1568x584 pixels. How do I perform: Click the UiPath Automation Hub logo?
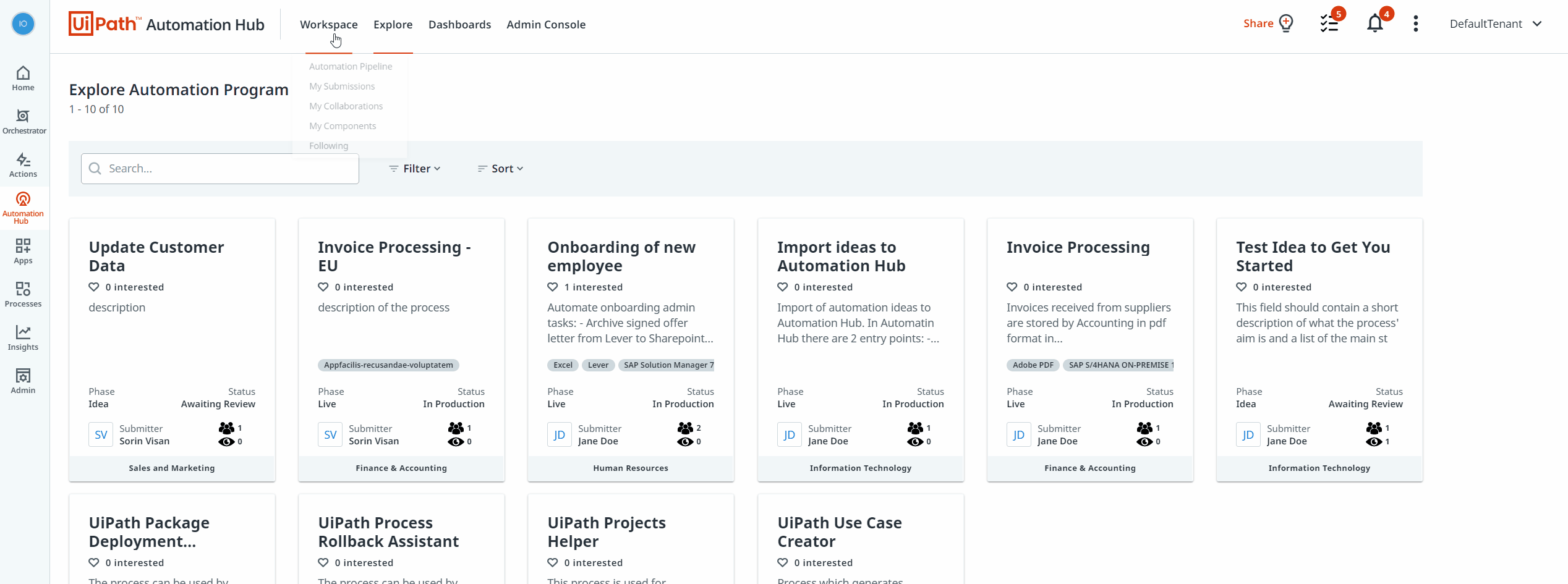pos(166,24)
